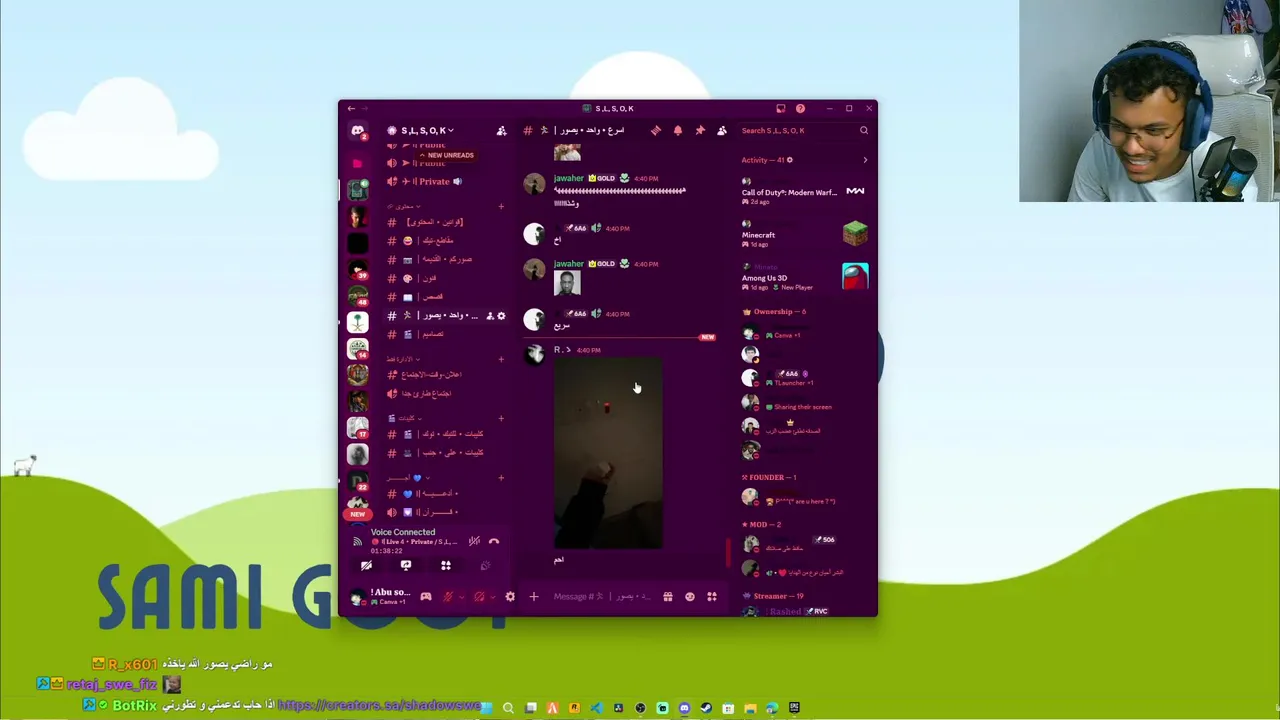Show pinned messages pin icon
This screenshot has height=720, width=1280.
(700, 130)
